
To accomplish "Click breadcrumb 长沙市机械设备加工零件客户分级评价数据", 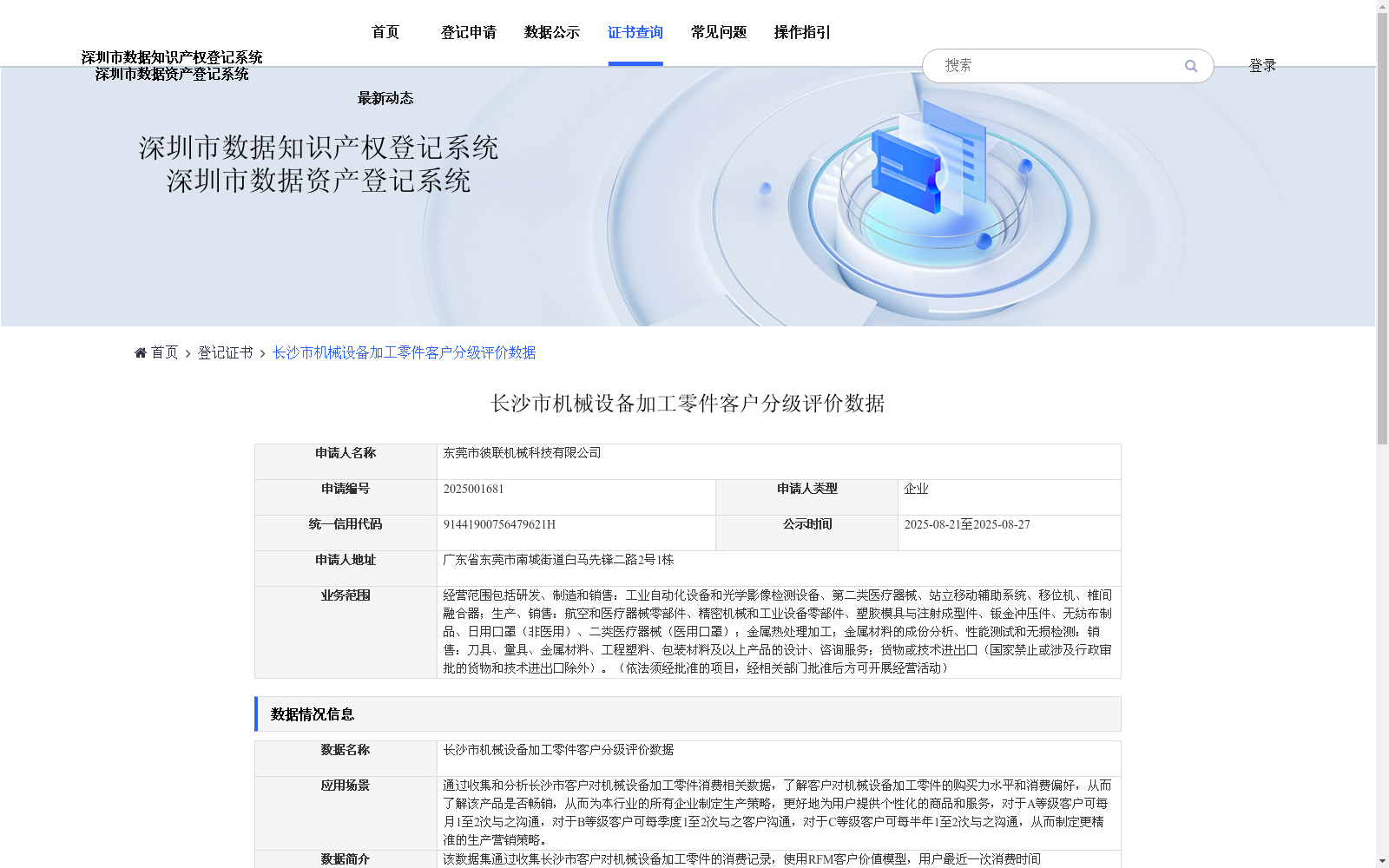I will (x=404, y=352).
